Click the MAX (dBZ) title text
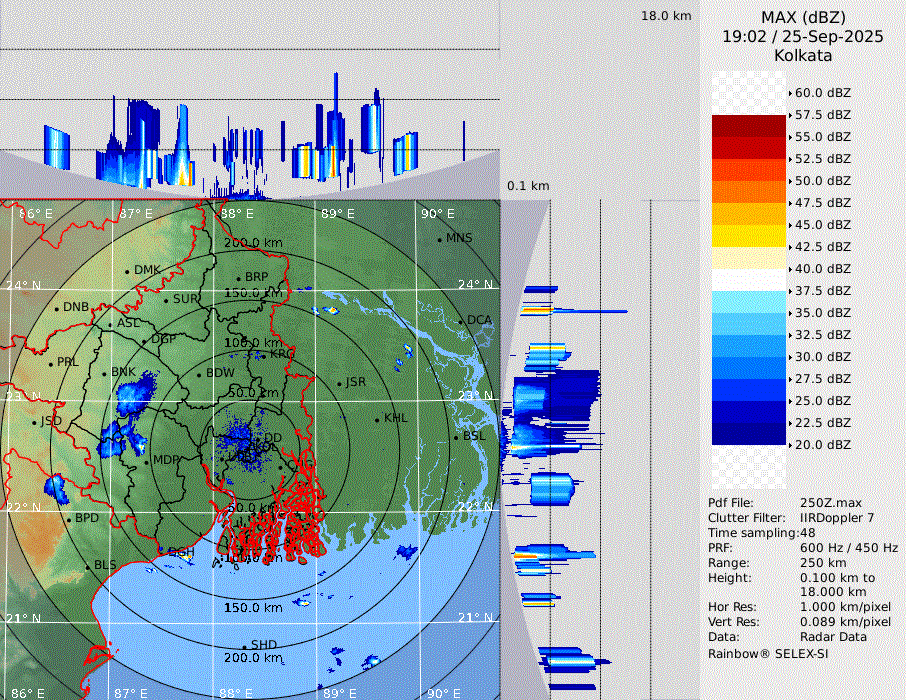The image size is (906, 700). pyautogui.click(x=803, y=17)
